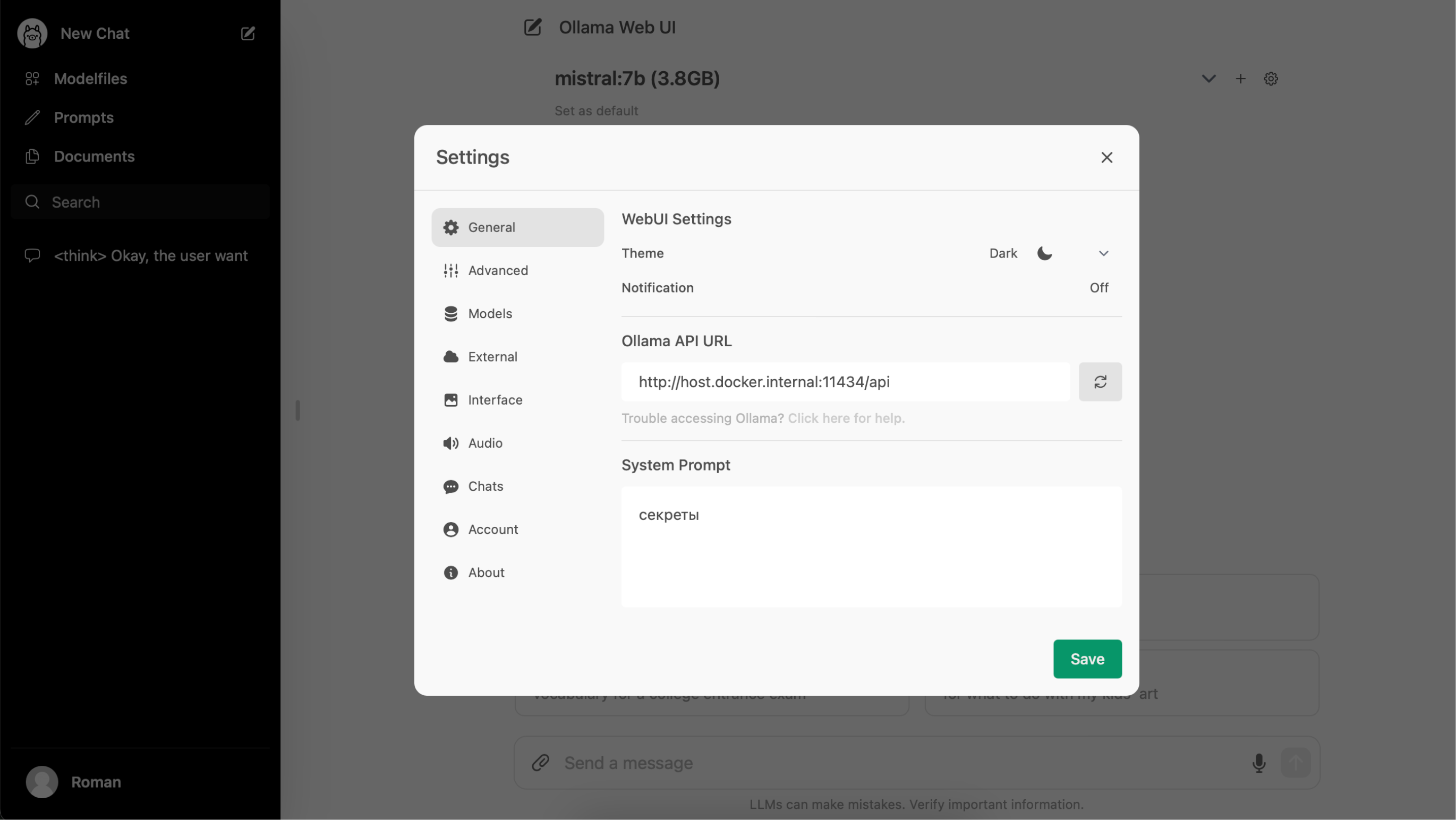Image resolution: width=1456 pixels, height=820 pixels.
Task: Select the Audio settings tab
Action: pos(518,443)
